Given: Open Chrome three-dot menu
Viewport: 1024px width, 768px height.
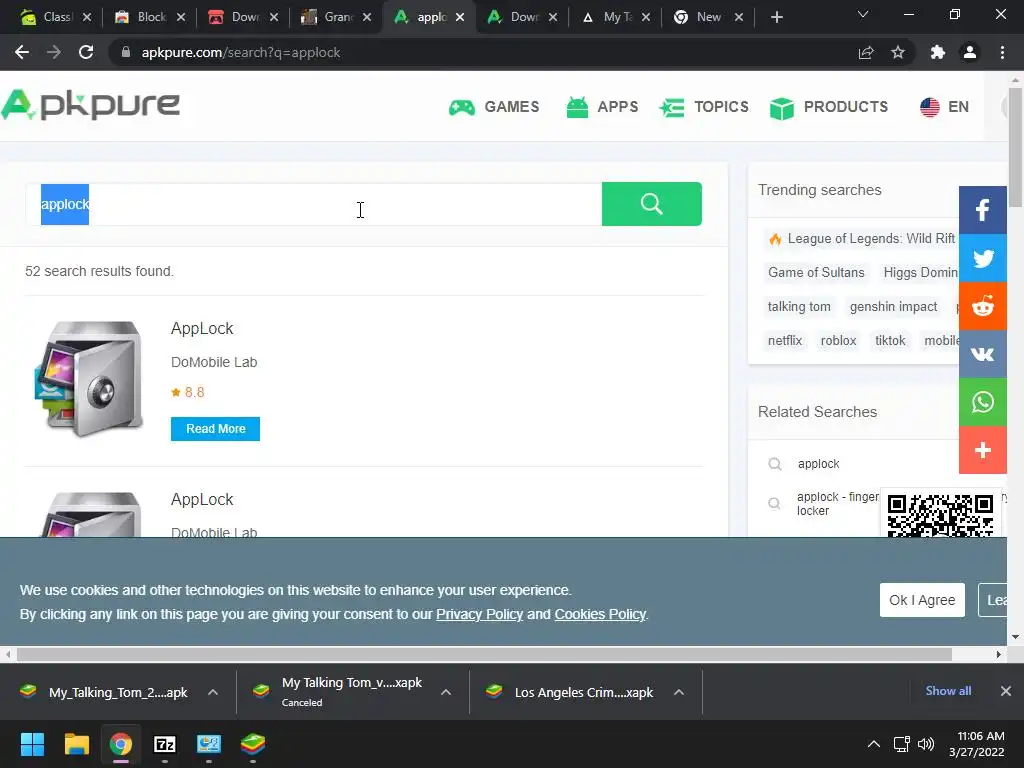Looking at the screenshot, I should pos(1002,52).
